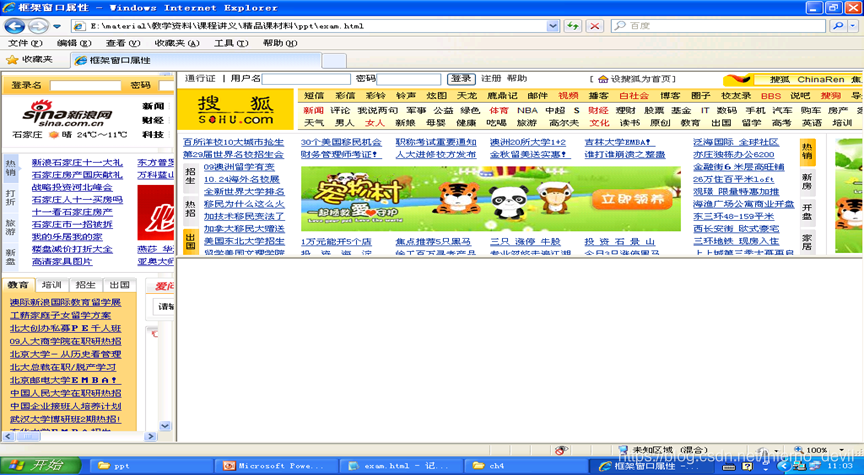Click the 收藏夹 star favorites button

tap(29, 60)
